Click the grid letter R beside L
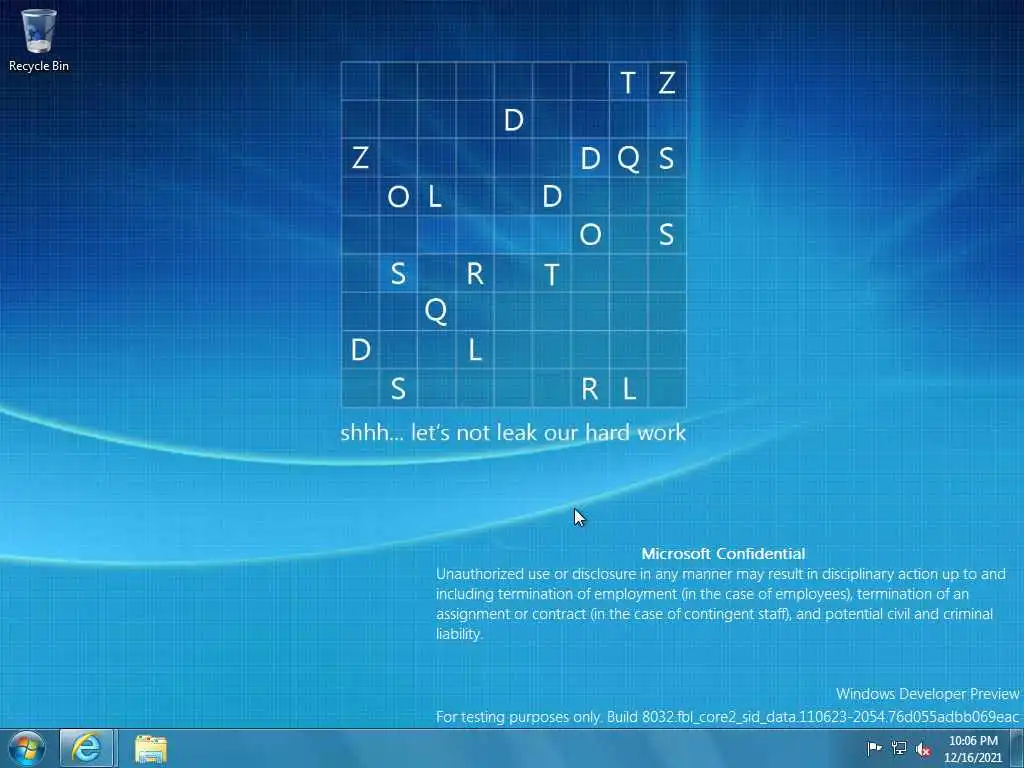1024x768 pixels. click(x=590, y=389)
